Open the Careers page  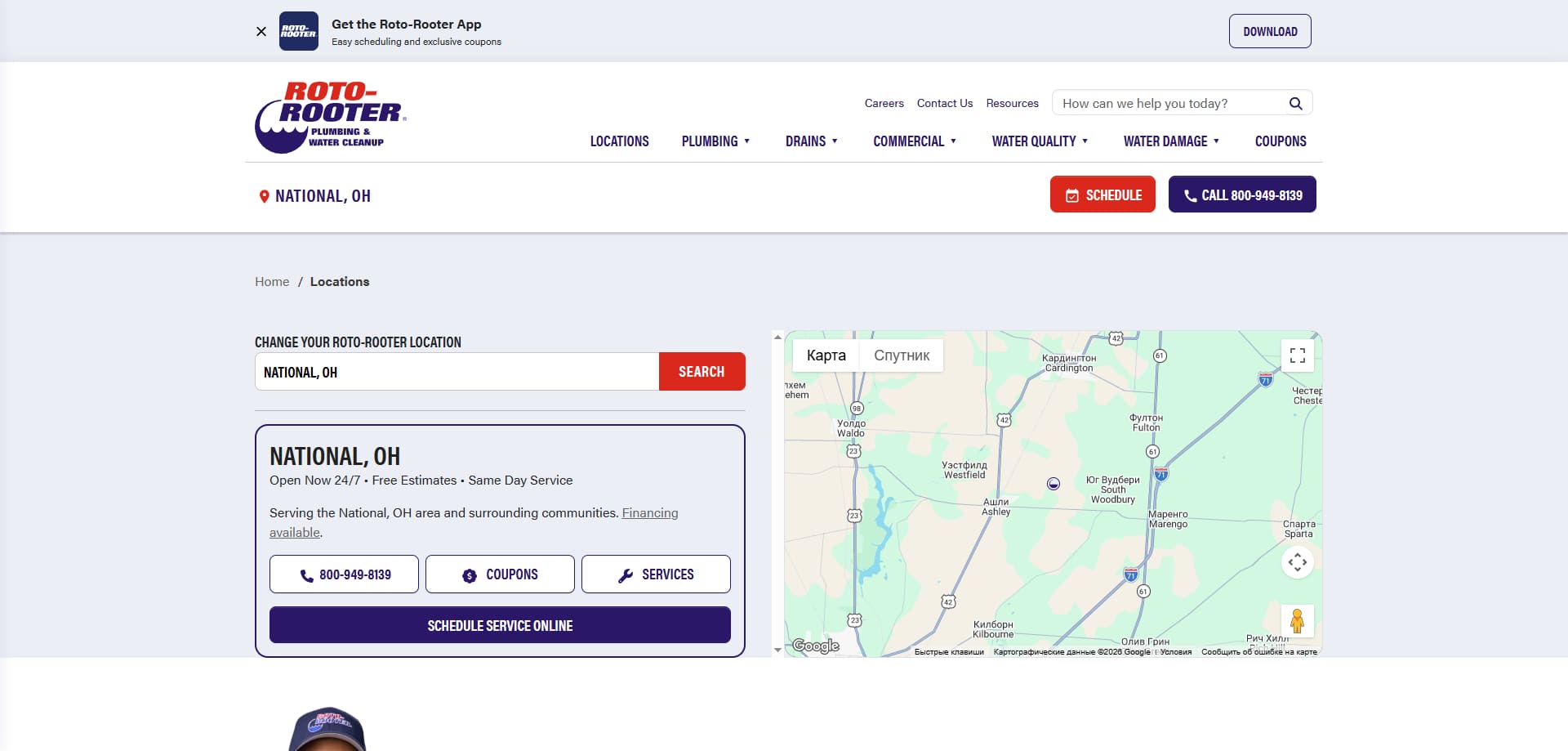[x=884, y=103]
